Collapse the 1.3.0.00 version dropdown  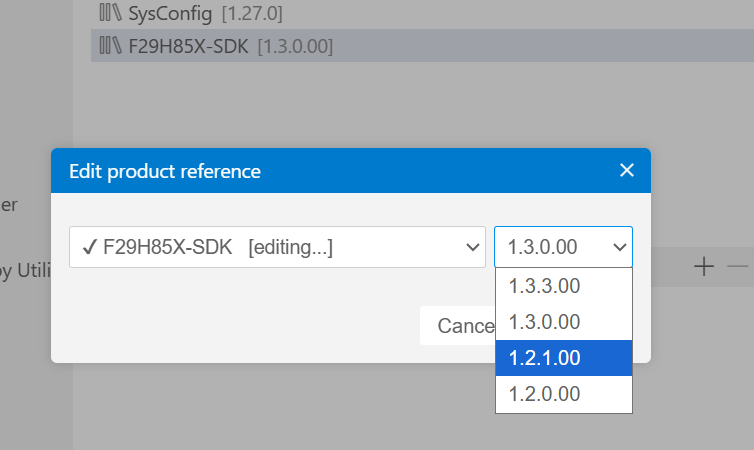pos(563,247)
